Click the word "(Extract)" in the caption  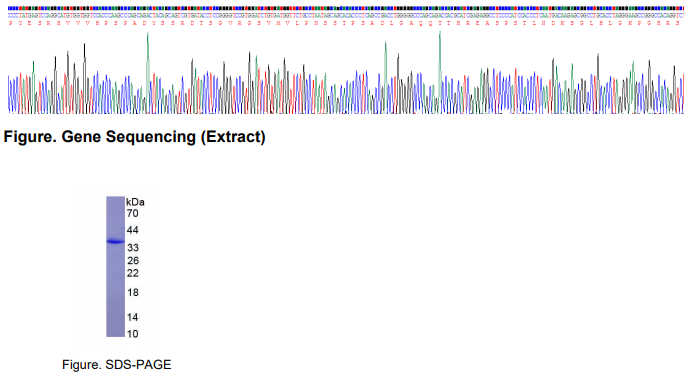tap(233, 137)
